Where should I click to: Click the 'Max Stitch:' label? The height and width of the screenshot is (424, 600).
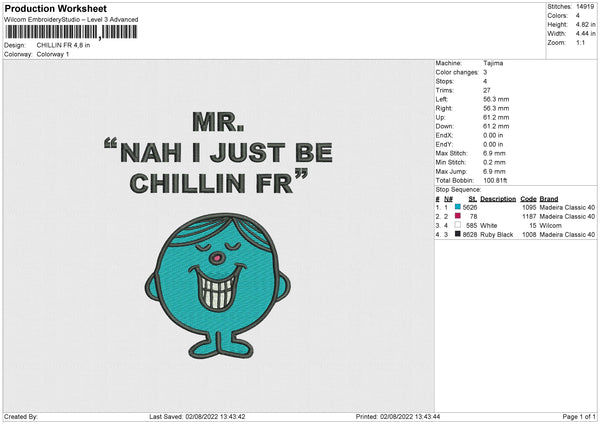click(452, 153)
